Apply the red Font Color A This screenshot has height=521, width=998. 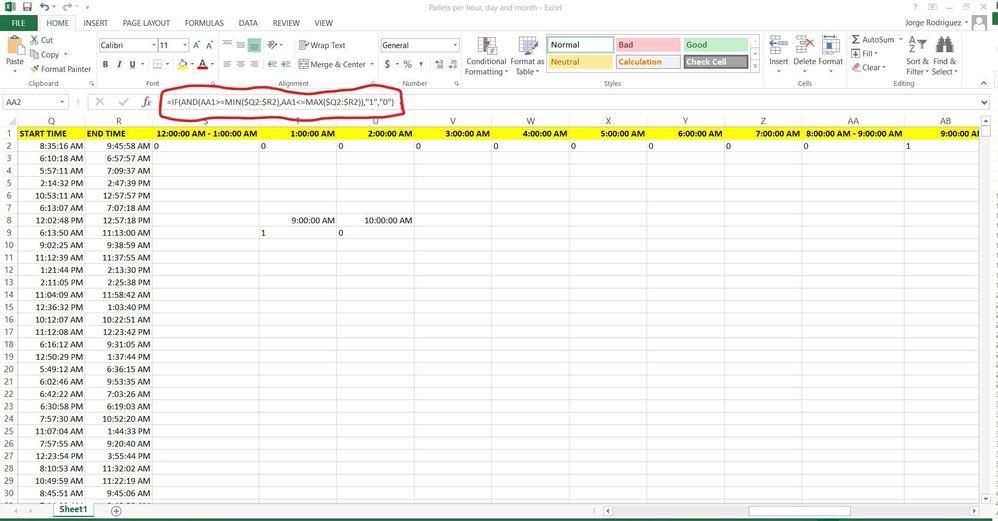(202, 64)
